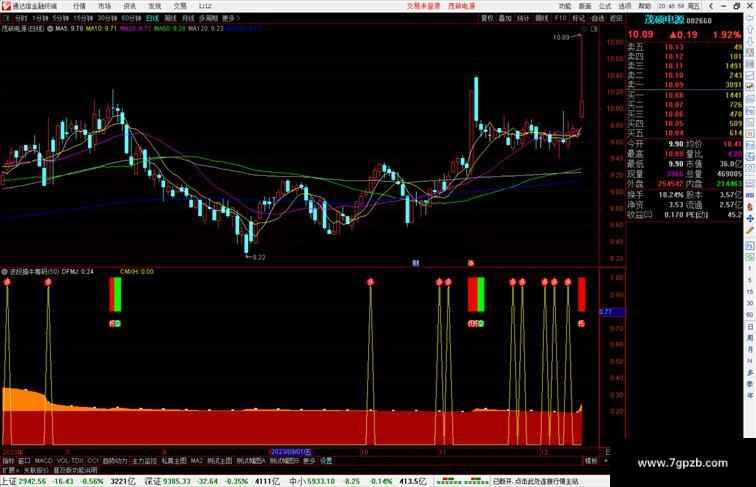Select the CCI indicator tab
The image size is (756, 487).
93,461
